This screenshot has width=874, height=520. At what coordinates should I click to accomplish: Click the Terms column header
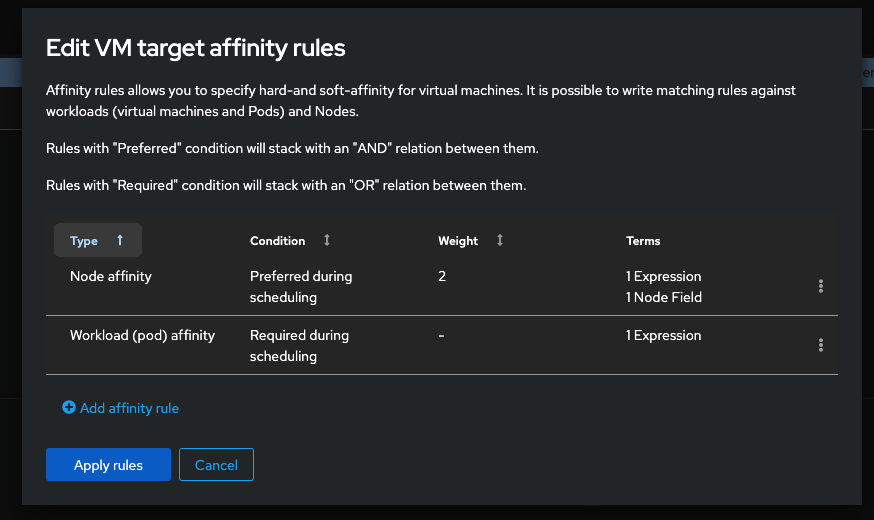[643, 241]
